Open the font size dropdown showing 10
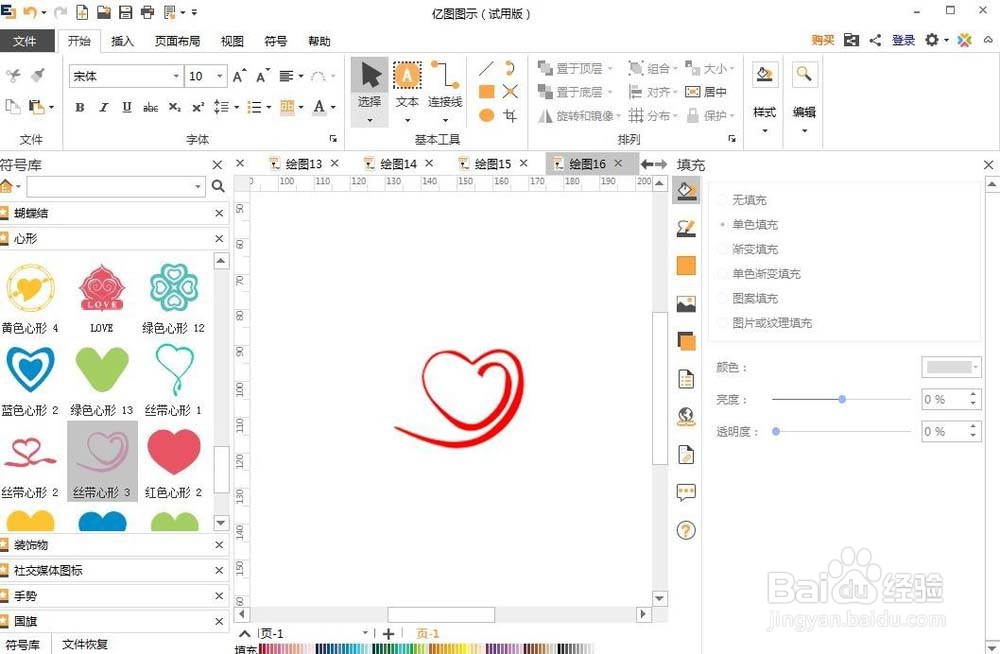The height and width of the screenshot is (654, 1000). [x=217, y=75]
